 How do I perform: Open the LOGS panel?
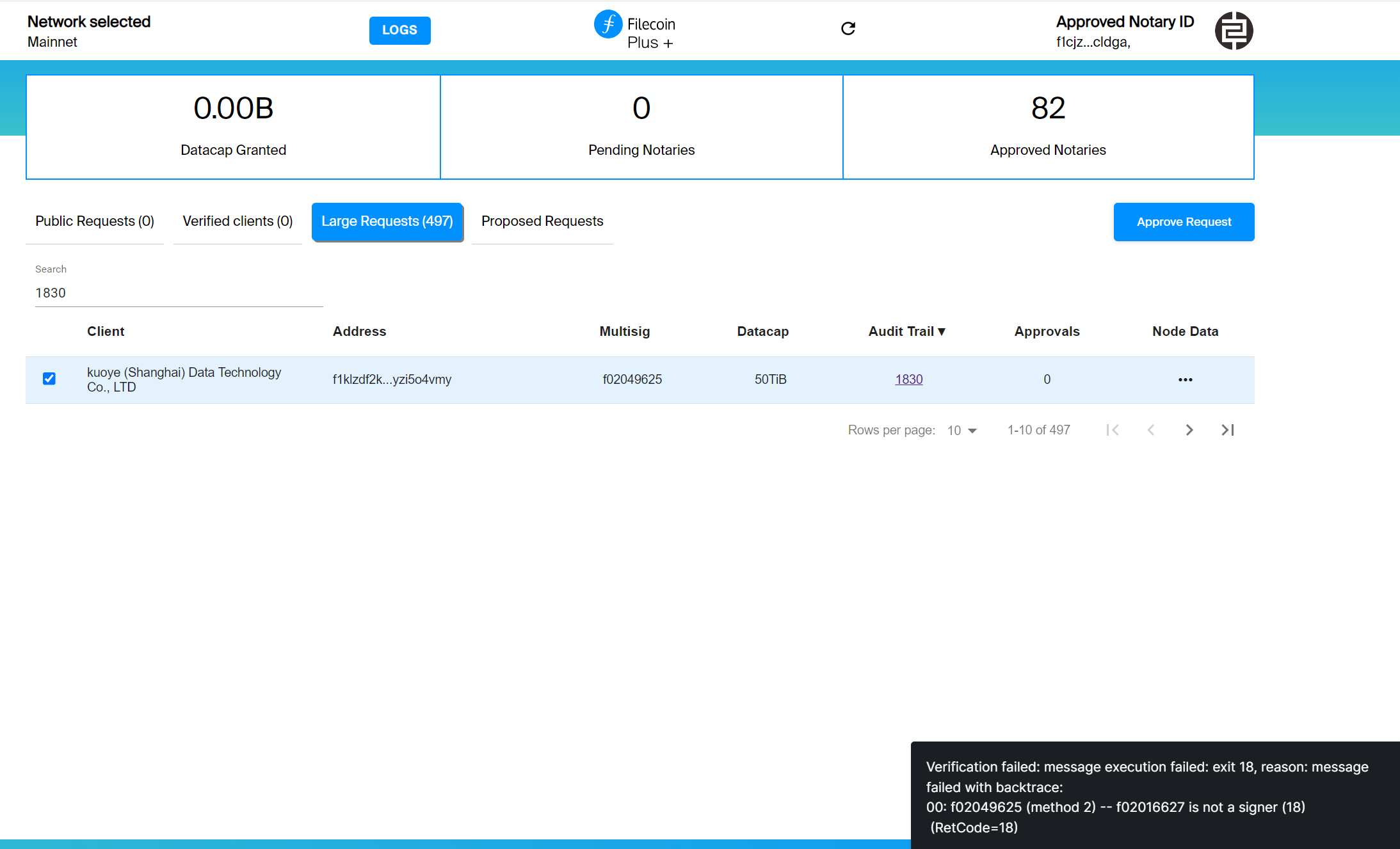pos(399,30)
